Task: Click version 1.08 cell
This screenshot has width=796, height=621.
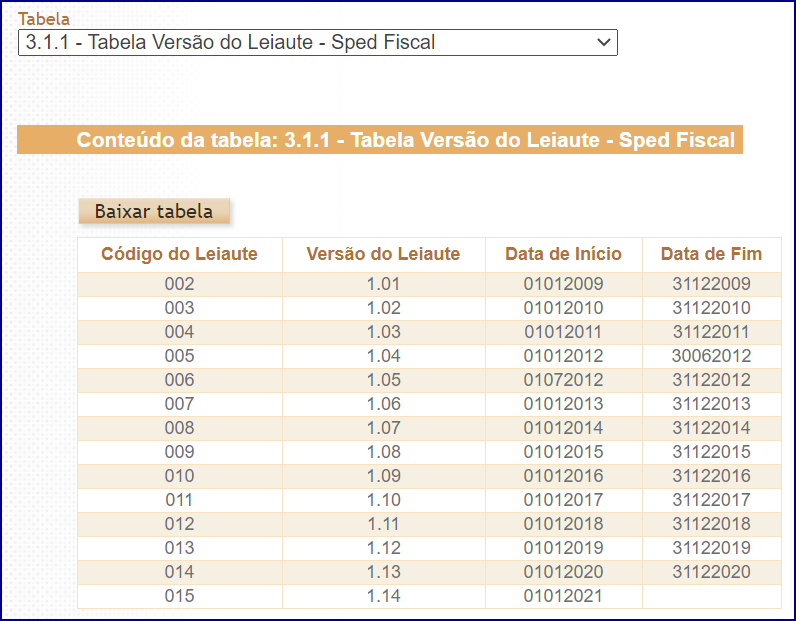Action: click(384, 452)
